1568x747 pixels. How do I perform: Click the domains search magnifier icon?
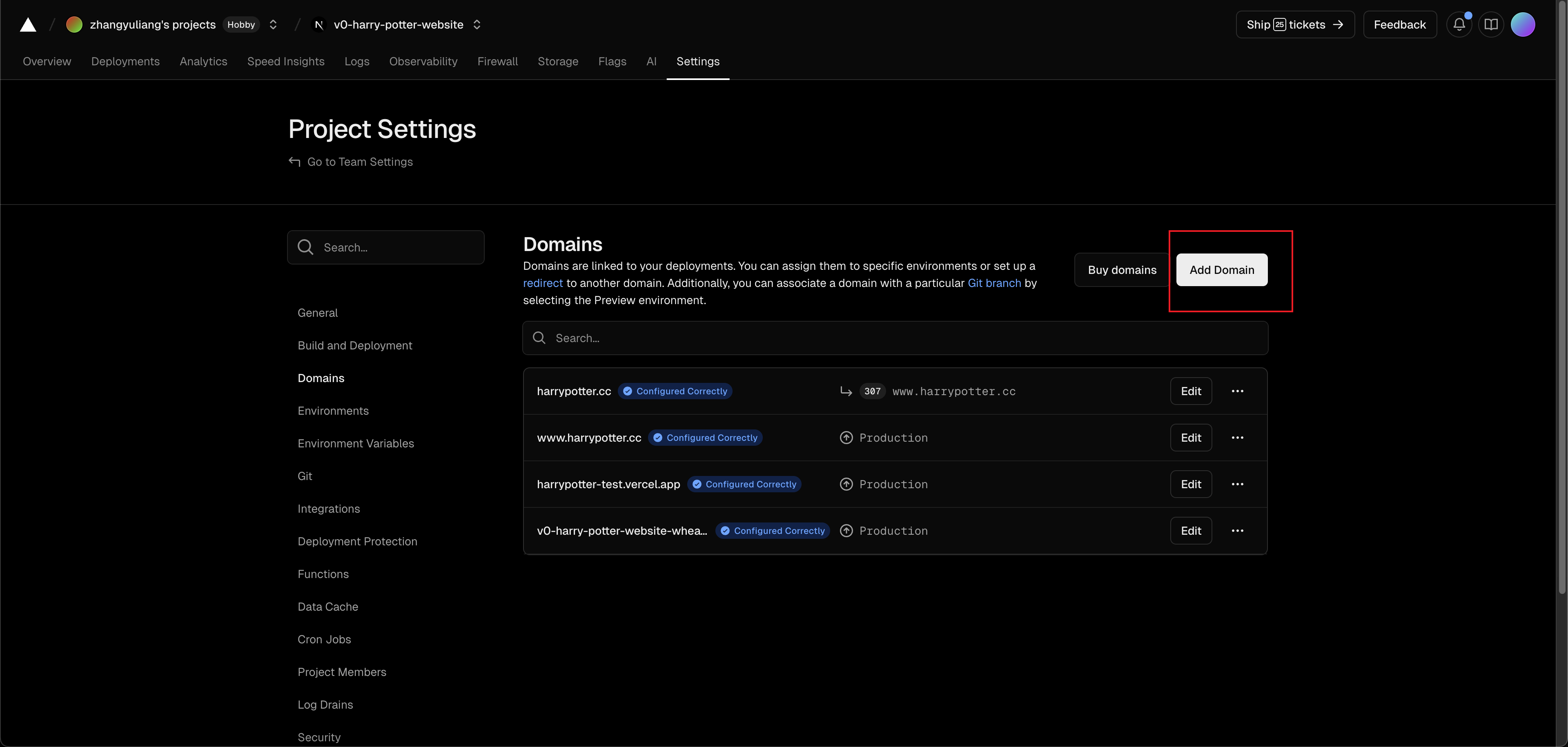click(x=539, y=338)
